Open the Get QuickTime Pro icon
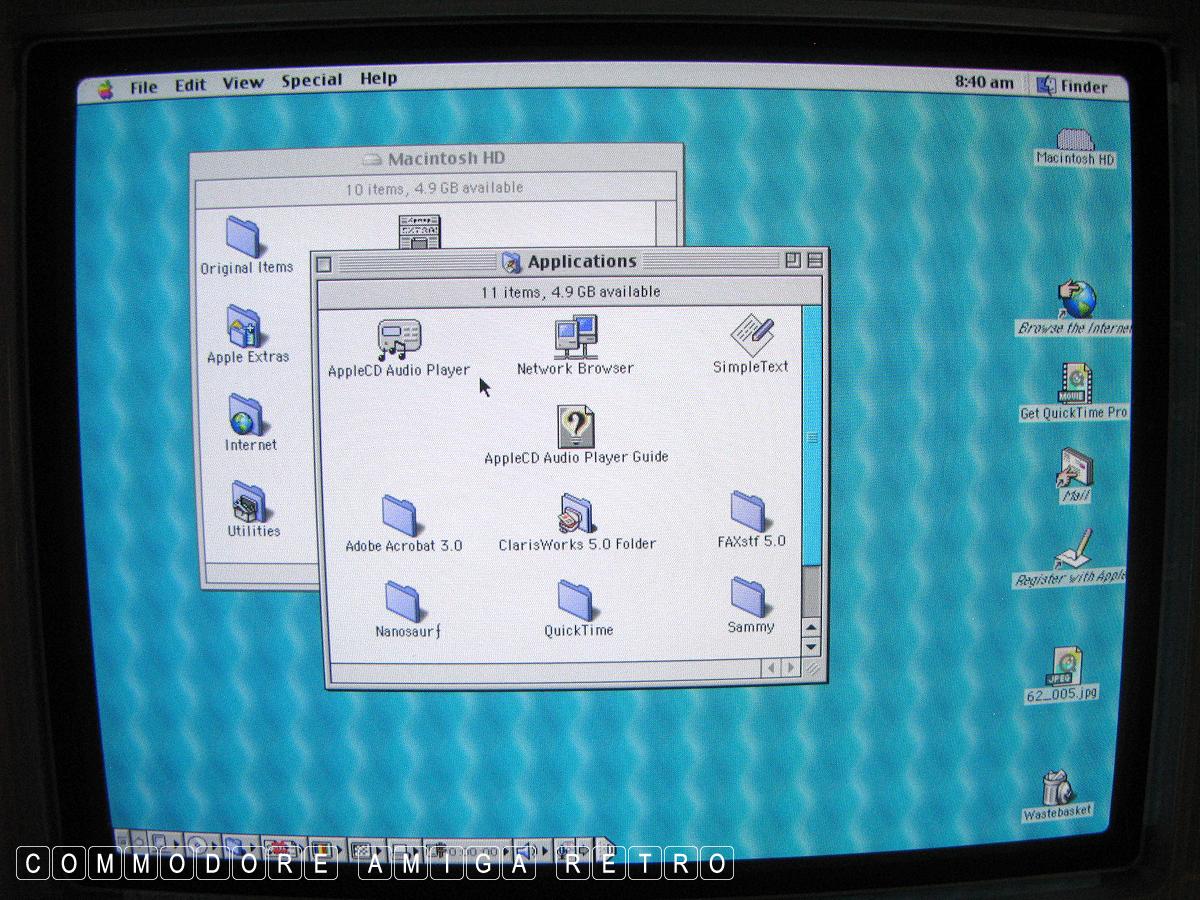The height and width of the screenshot is (900, 1200). pyautogui.click(x=1076, y=384)
